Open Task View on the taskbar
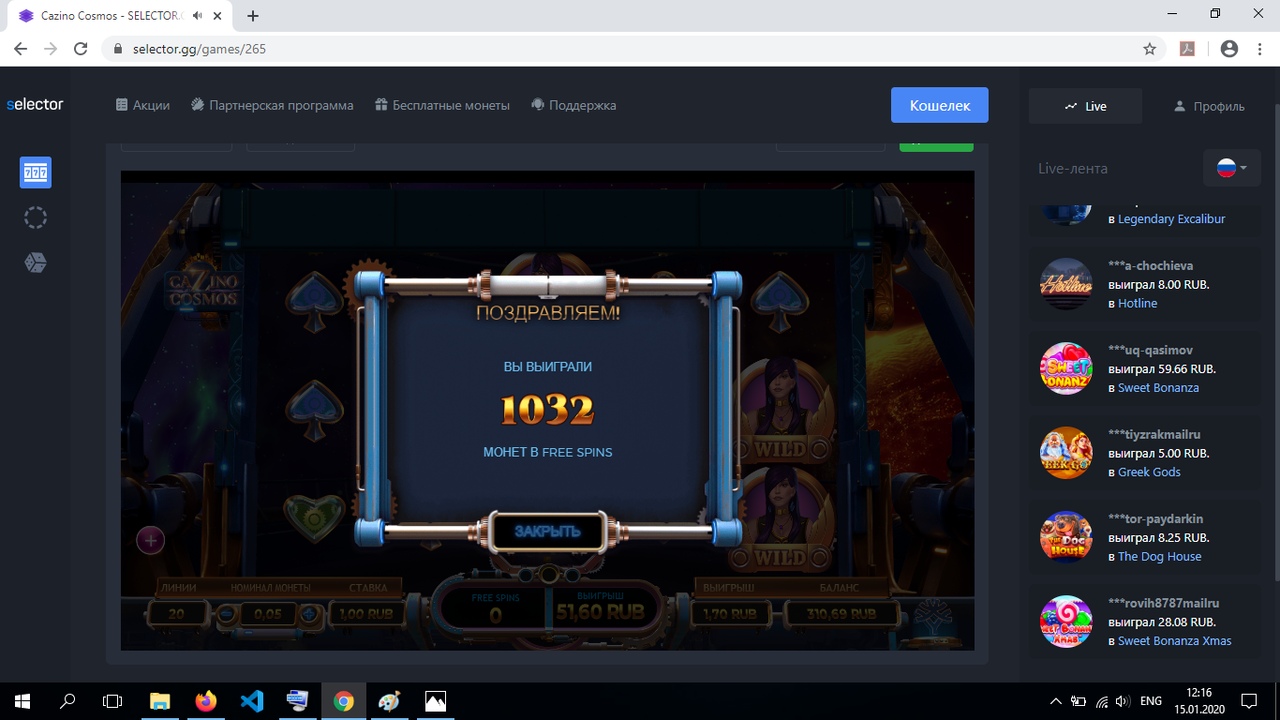 (x=113, y=701)
